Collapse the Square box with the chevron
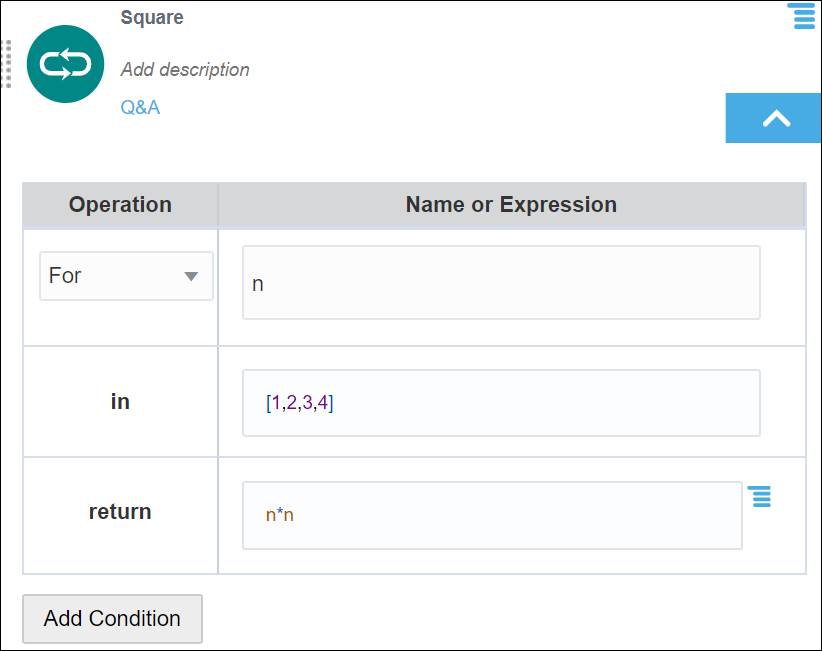The height and width of the screenshot is (651, 822). [x=776, y=118]
